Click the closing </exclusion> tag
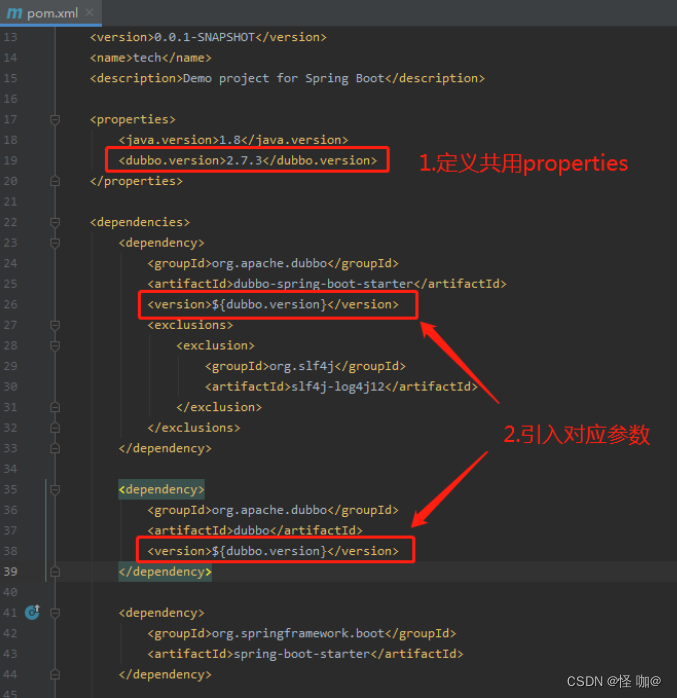This screenshot has width=677, height=698. [x=219, y=407]
